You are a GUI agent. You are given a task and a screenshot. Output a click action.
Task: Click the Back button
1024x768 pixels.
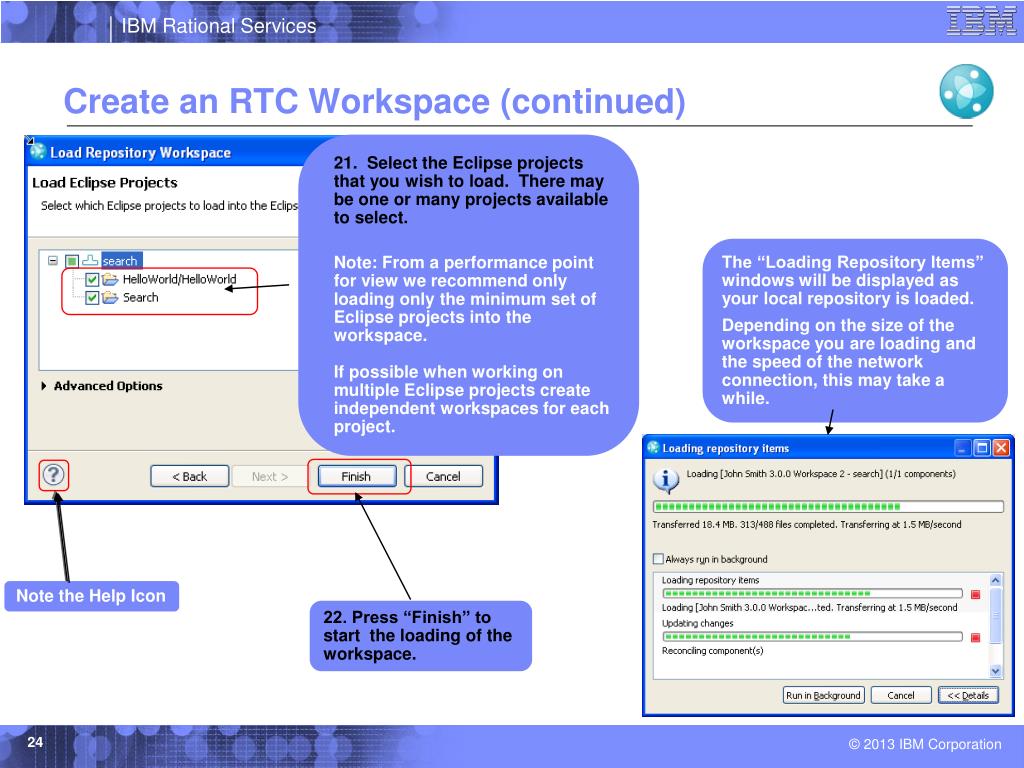189,477
